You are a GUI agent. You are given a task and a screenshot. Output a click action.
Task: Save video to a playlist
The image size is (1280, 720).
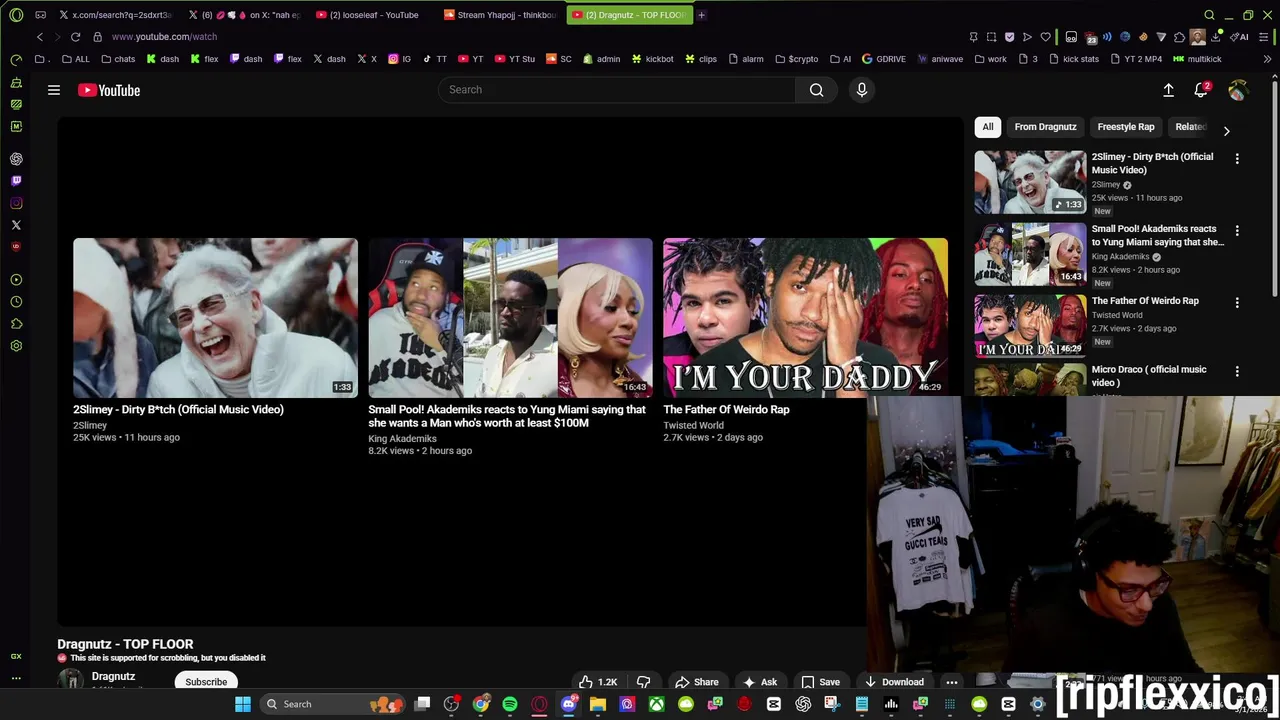click(820, 682)
